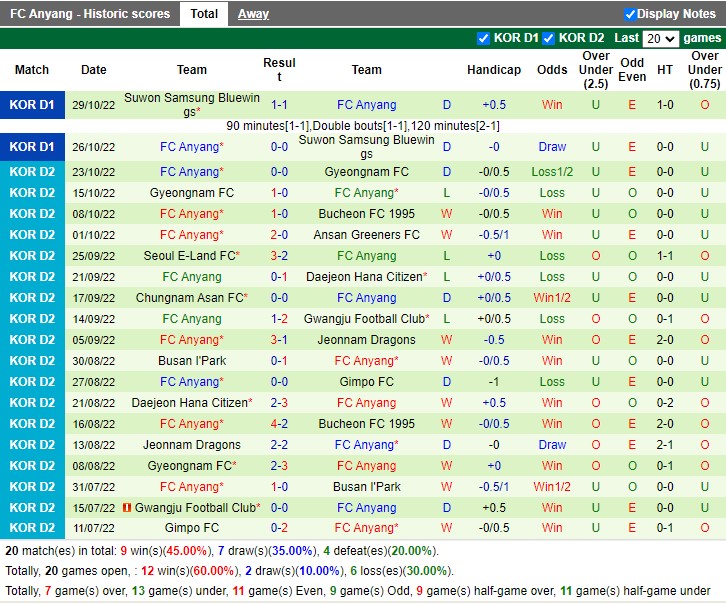Open Bucheon FC 1995 in 08/10/22 match
Image resolution: width=726 pixels, height=603 pixels.
pos(366,214)
